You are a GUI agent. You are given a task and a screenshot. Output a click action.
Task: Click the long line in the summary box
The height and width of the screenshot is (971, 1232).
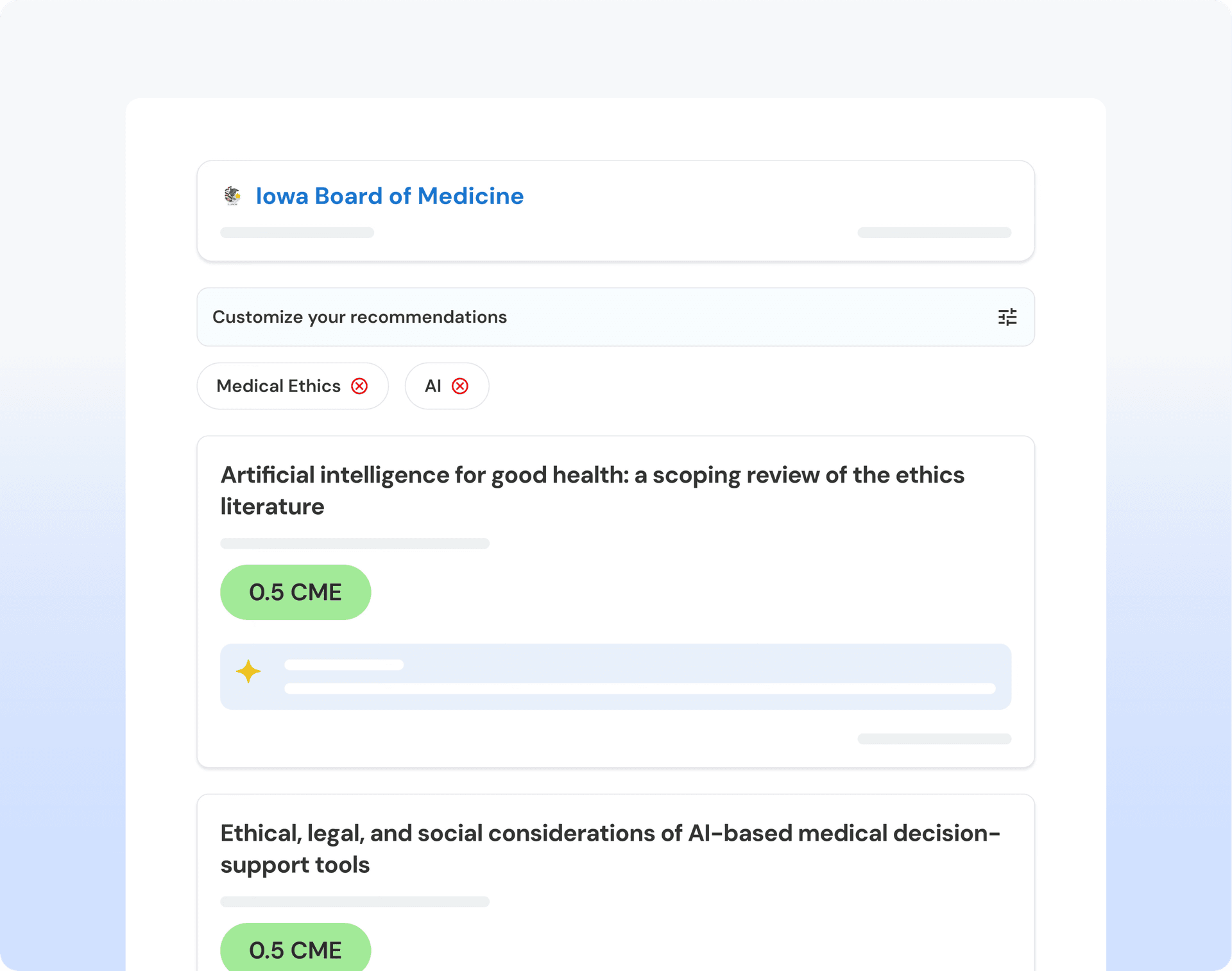click(639, 689)
